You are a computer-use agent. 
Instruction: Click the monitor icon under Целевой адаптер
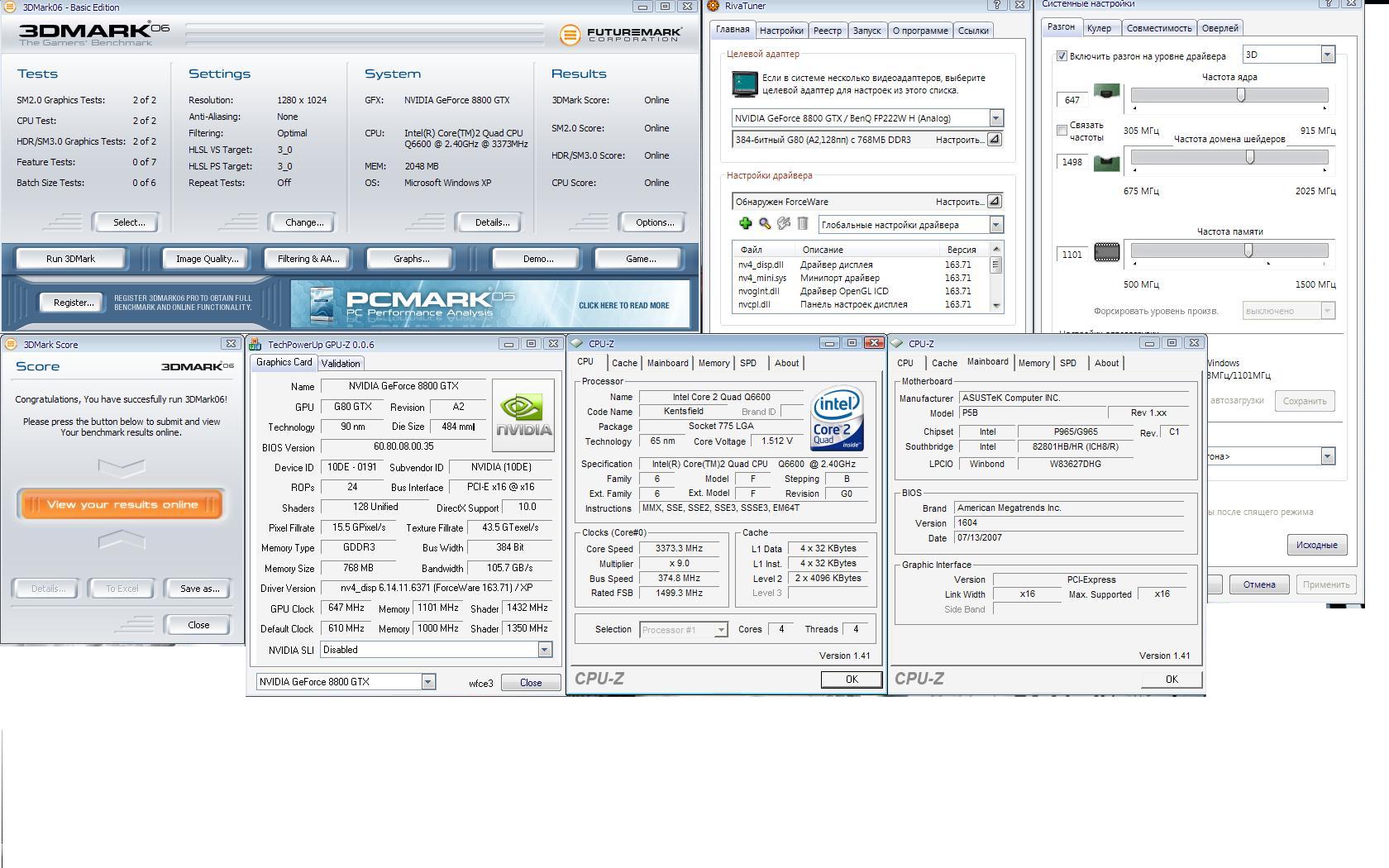point(745,84)
